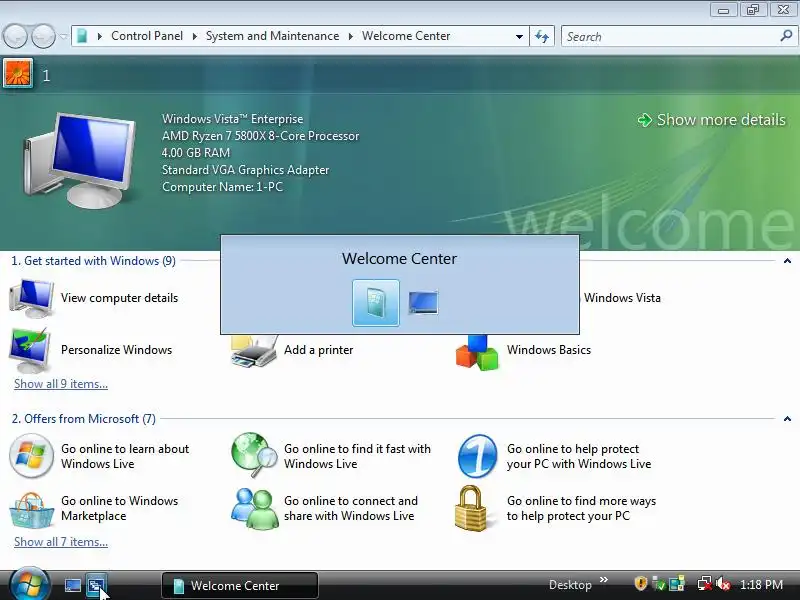The height and width of the screenshot is (600, 800).
Task: Click the disconnected network tray icon
Action: coord(705,584)
